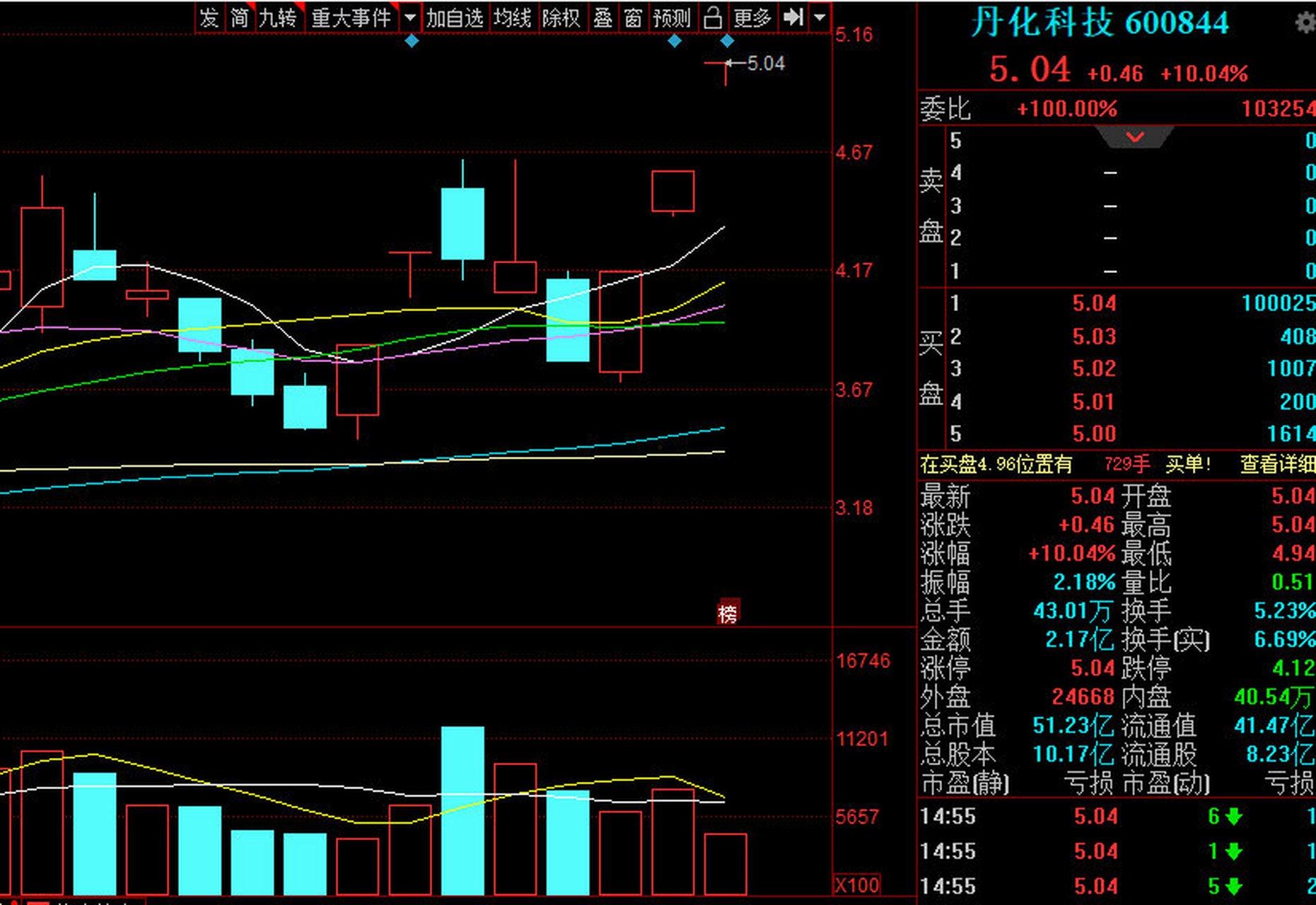
Task: Select buy level 1 price 5.04
Action: 1094,303
